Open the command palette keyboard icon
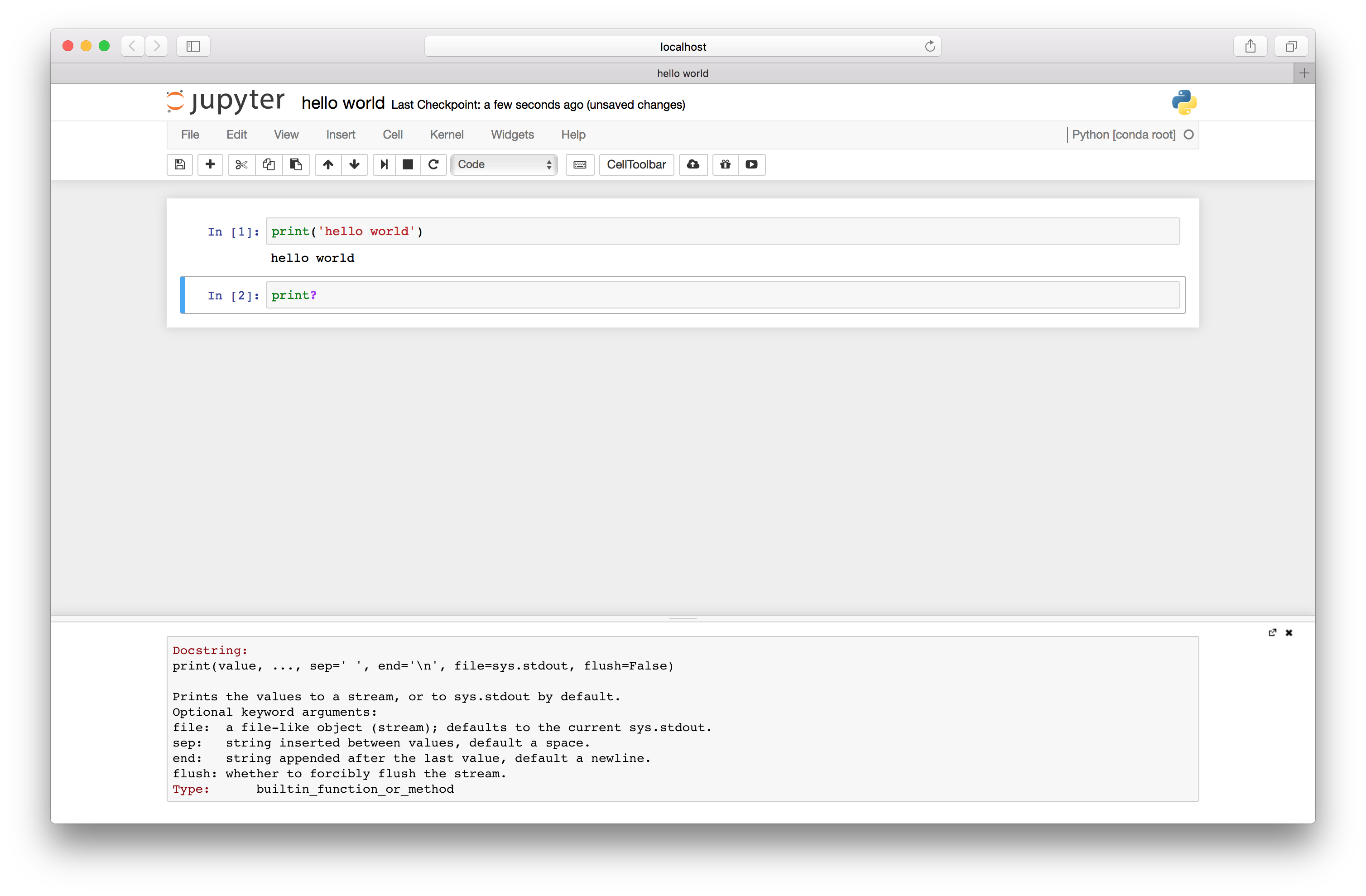 coord(580,165)
